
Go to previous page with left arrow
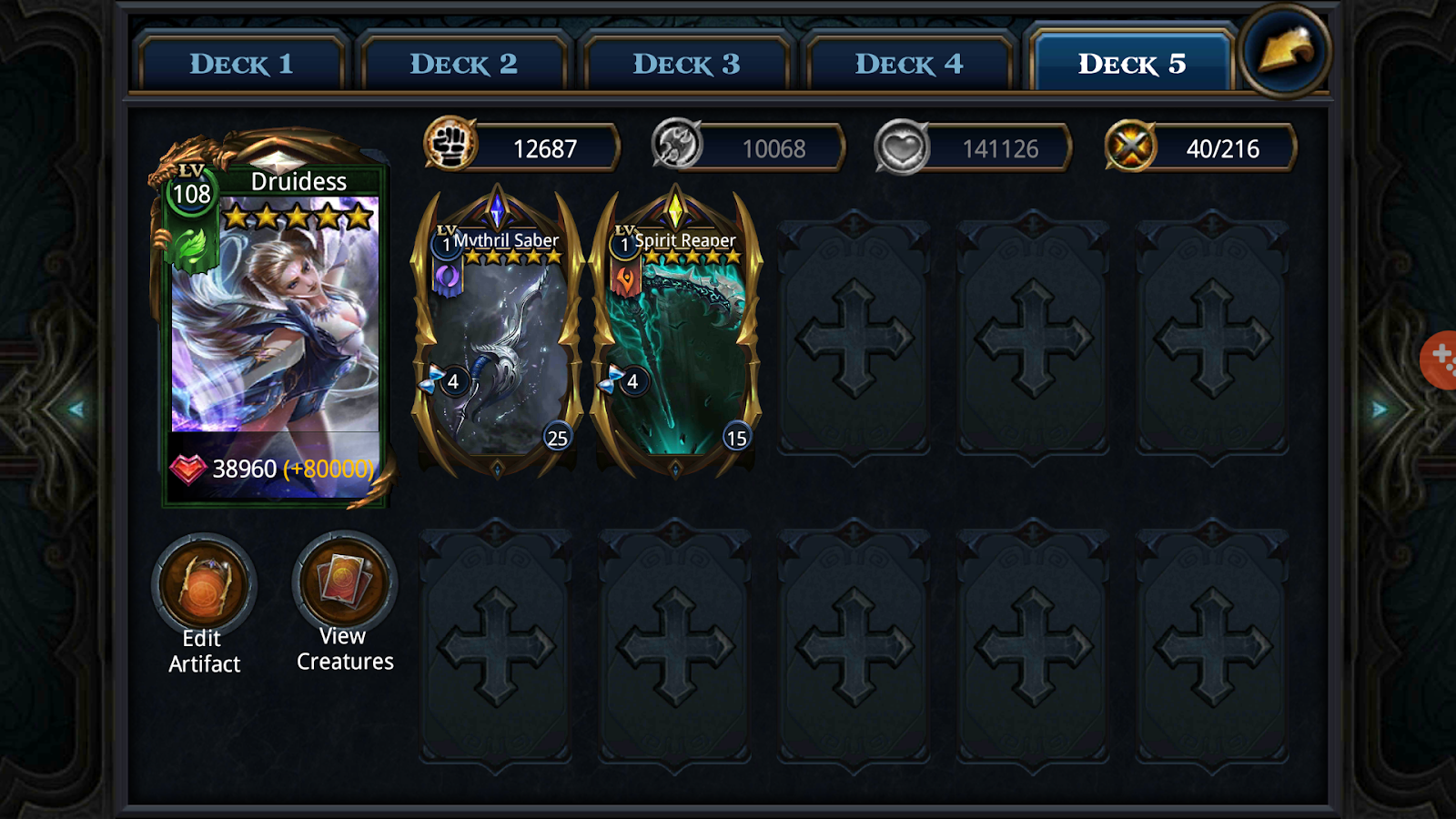pos(76,409)
